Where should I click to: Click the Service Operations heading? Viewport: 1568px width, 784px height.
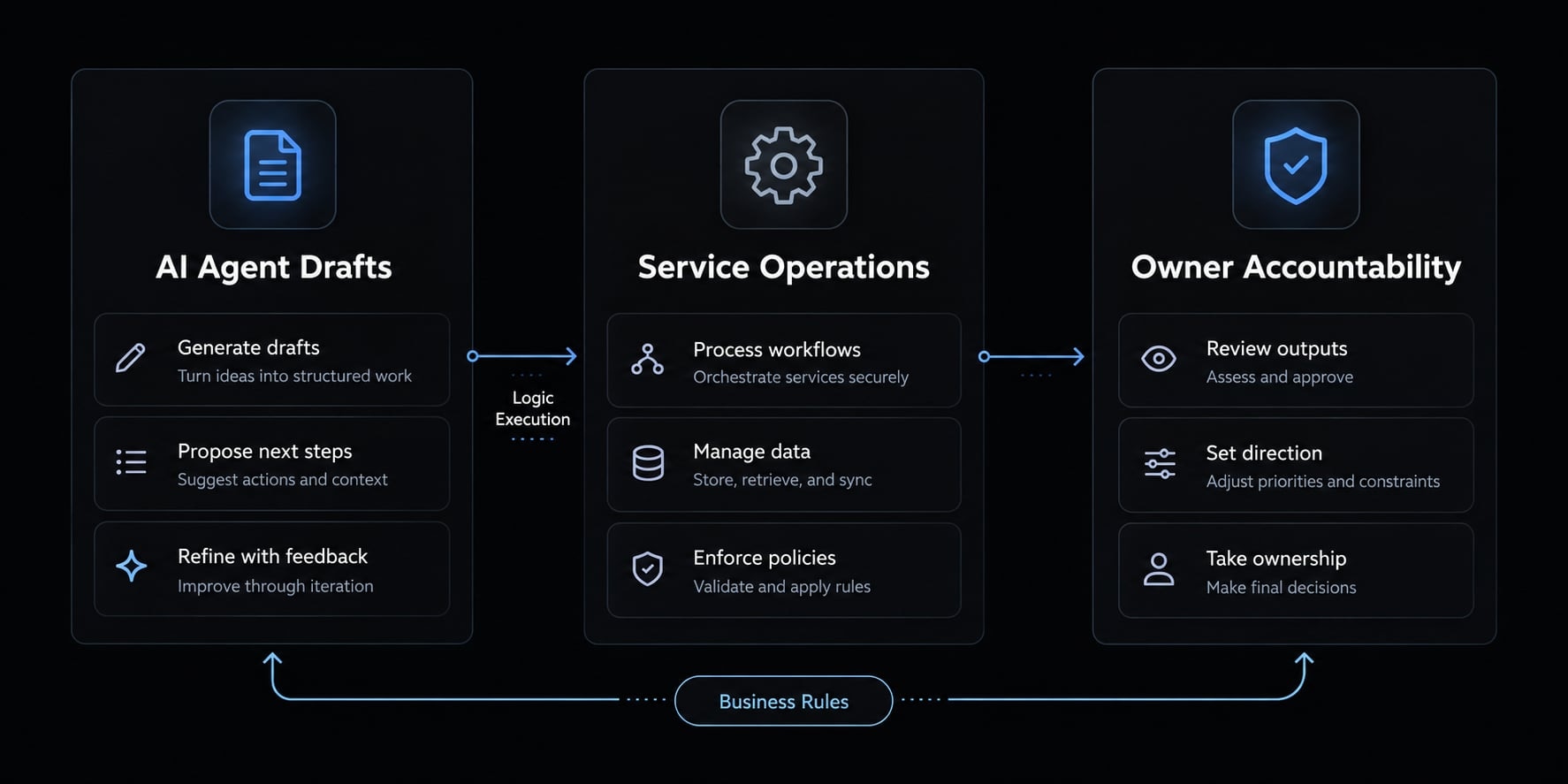(x=783, y=267)
